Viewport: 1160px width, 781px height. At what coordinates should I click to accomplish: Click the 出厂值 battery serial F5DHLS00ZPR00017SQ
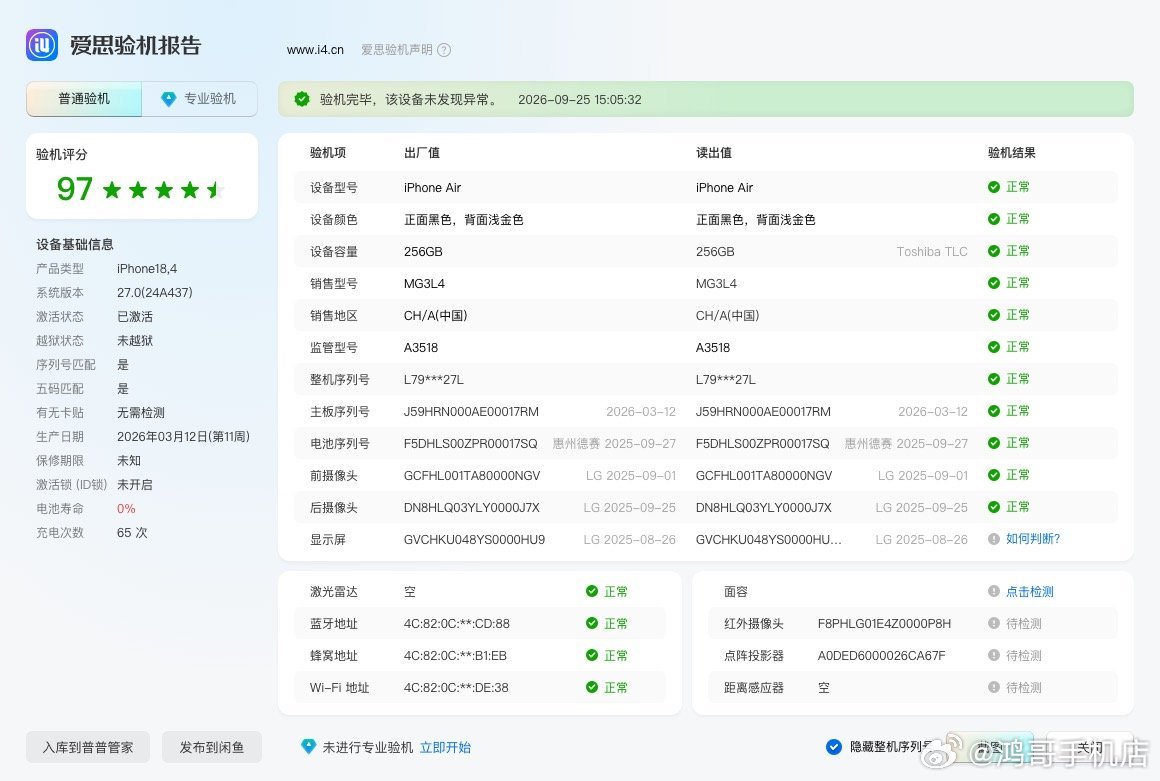pyautogui.click(x=471, y=444)
